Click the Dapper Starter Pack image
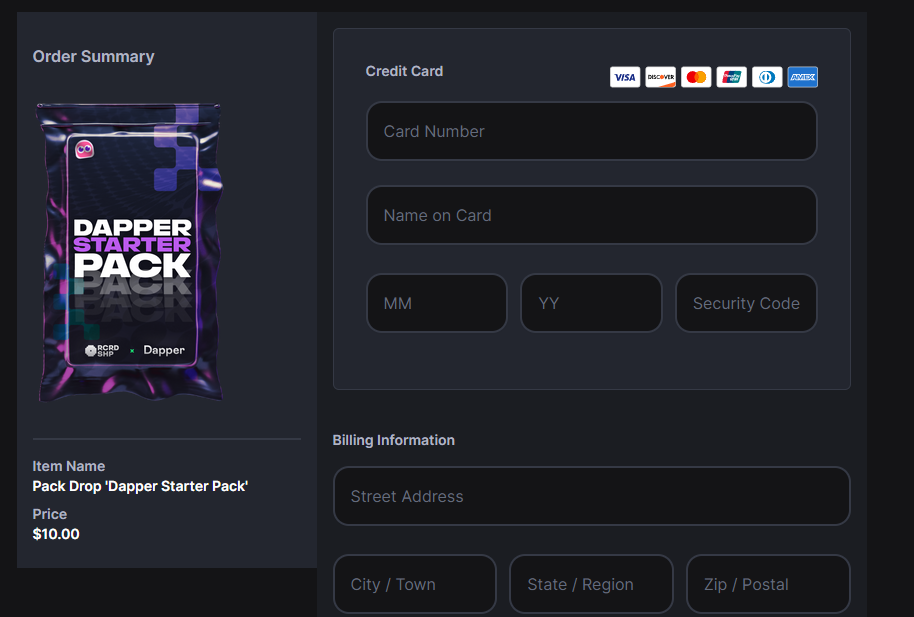Image resolution: width=914 pixels, height=617 pixels. 129,252
